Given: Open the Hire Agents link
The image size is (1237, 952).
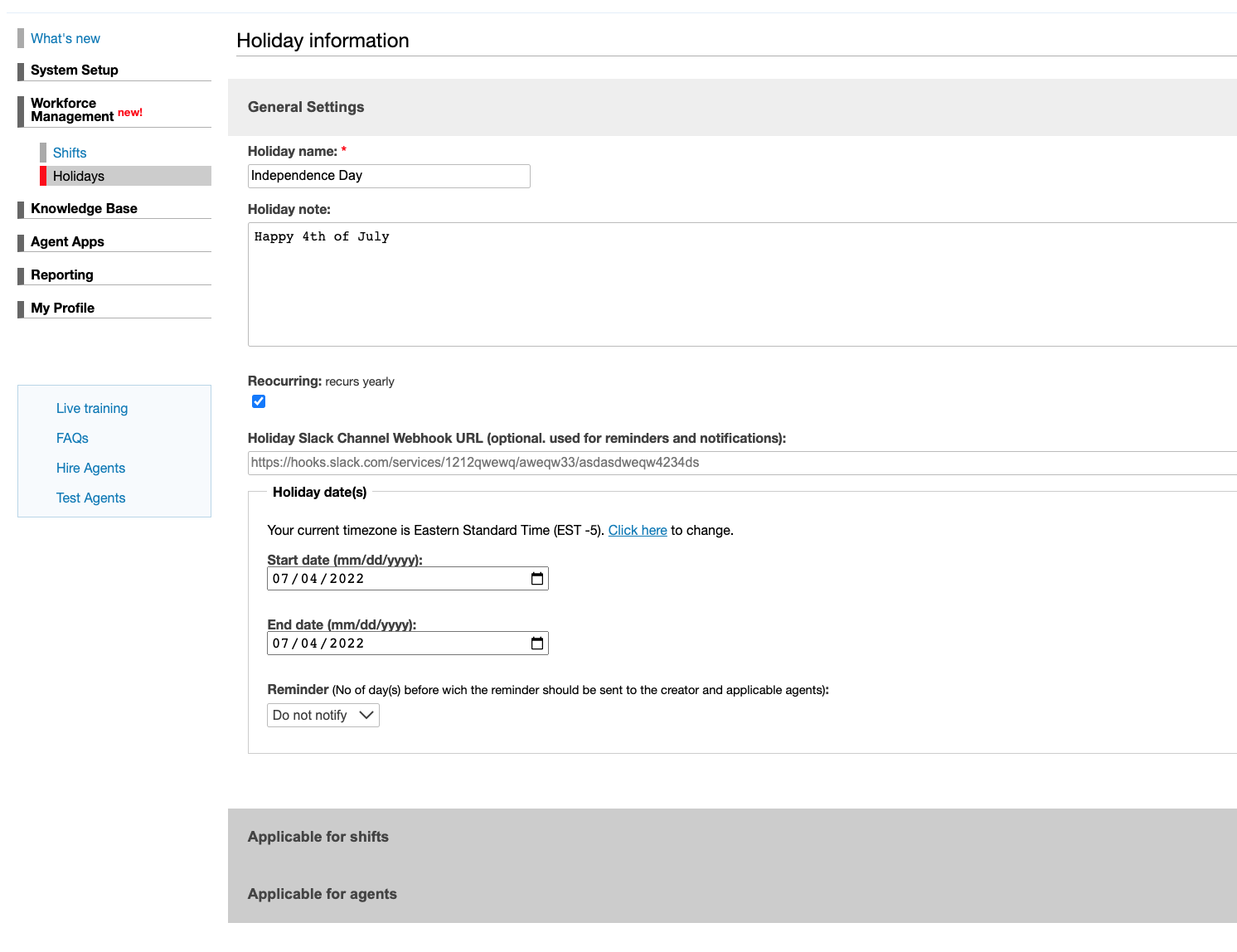Looking at the screenshot, I should pos(90,468).
